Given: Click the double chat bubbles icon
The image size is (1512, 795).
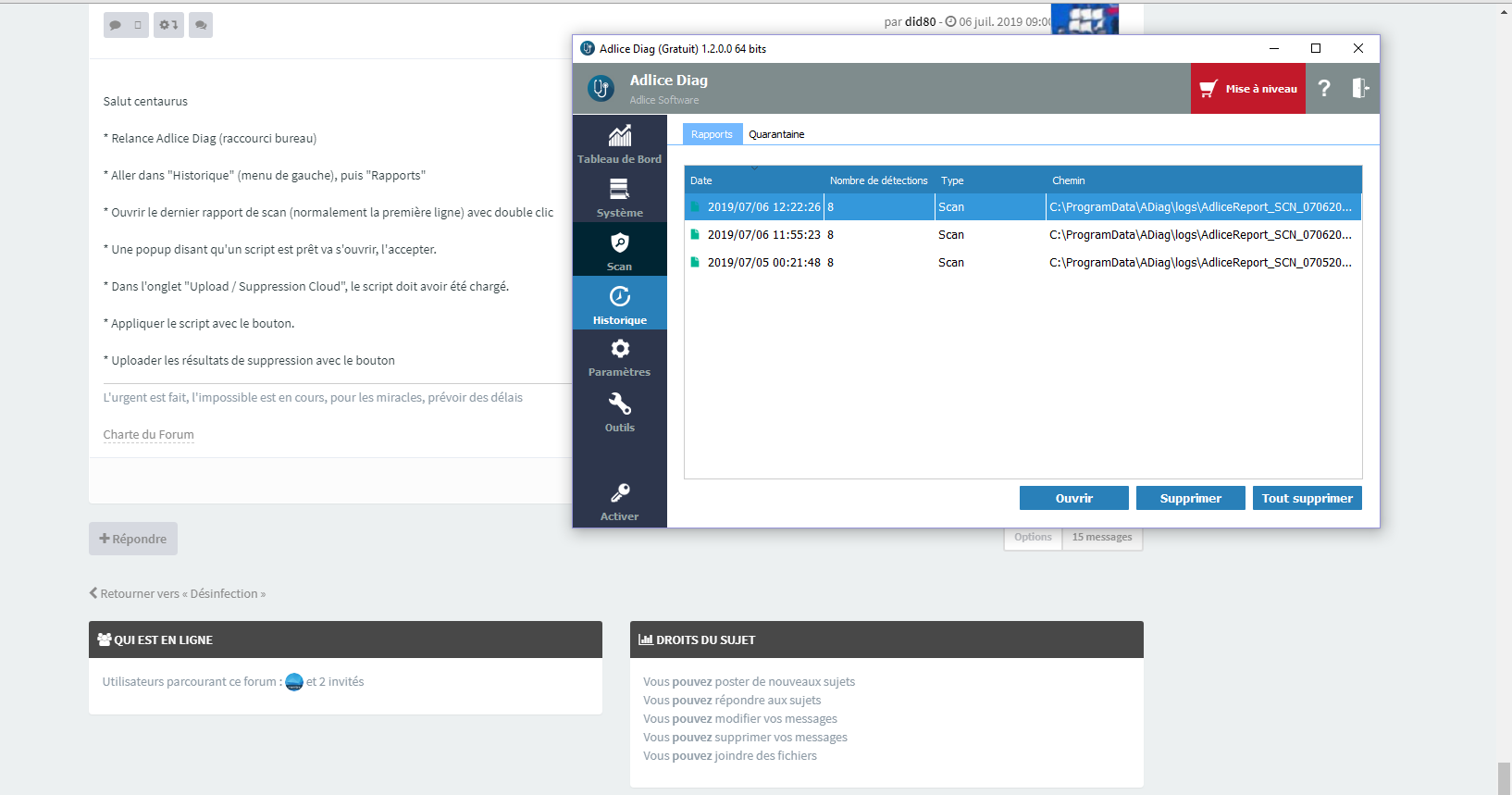Looking at the screenshot, I should 201,25.
